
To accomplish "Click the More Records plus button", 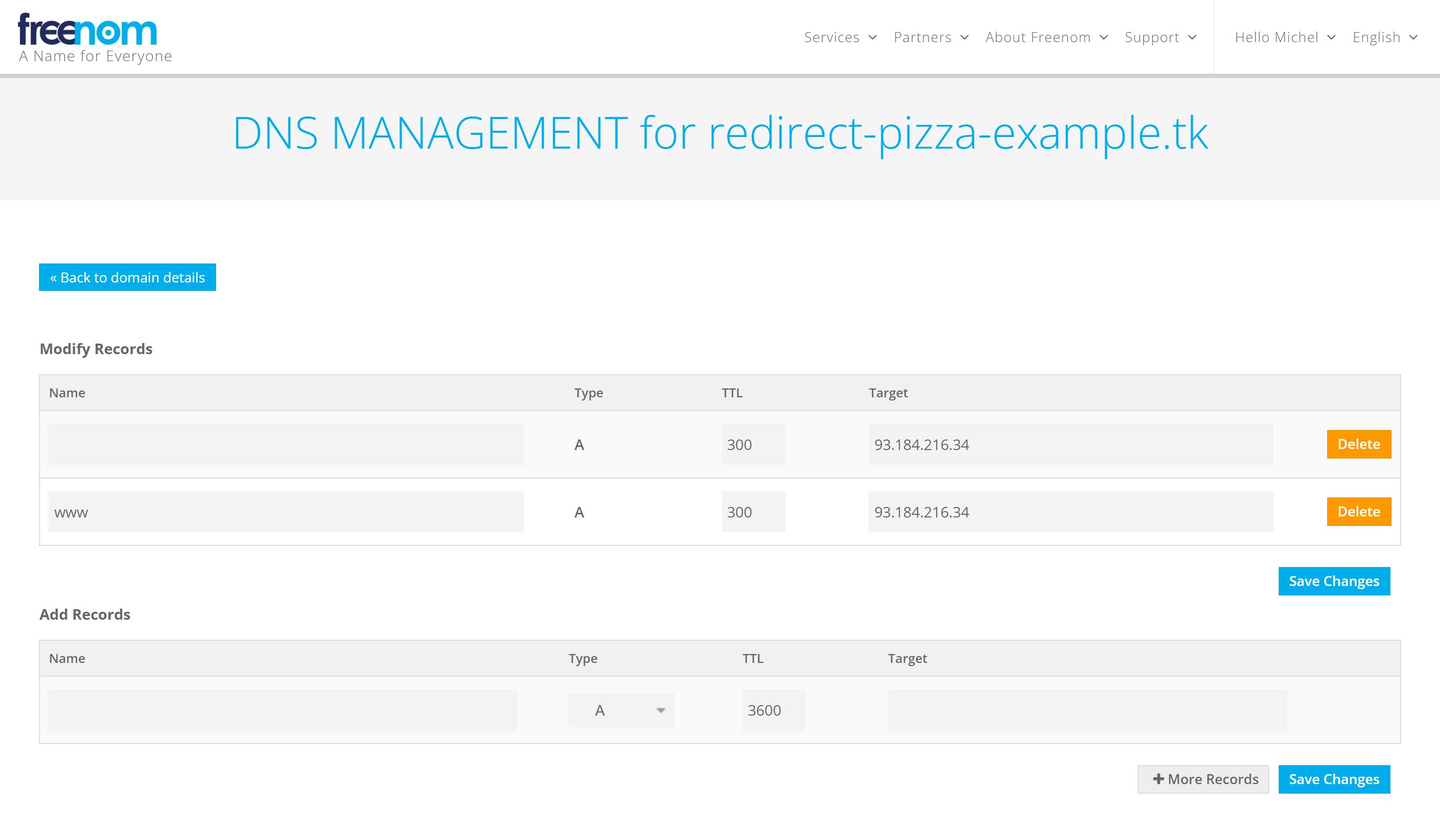I will pos(1203,779).
